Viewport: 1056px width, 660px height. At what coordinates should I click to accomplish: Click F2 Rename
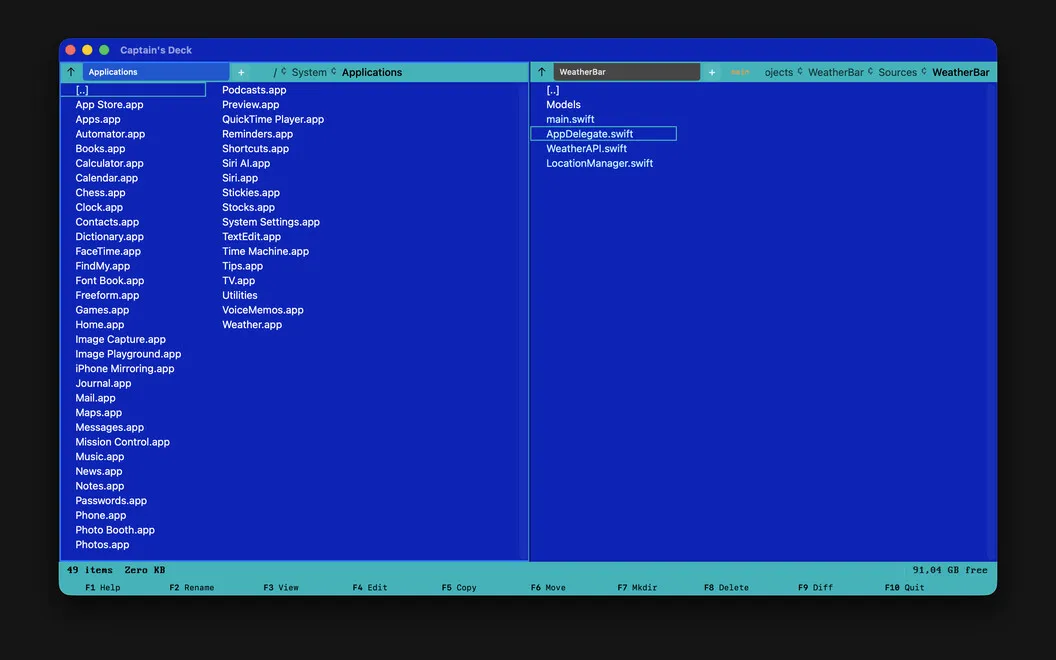click(x=191, y=587)
